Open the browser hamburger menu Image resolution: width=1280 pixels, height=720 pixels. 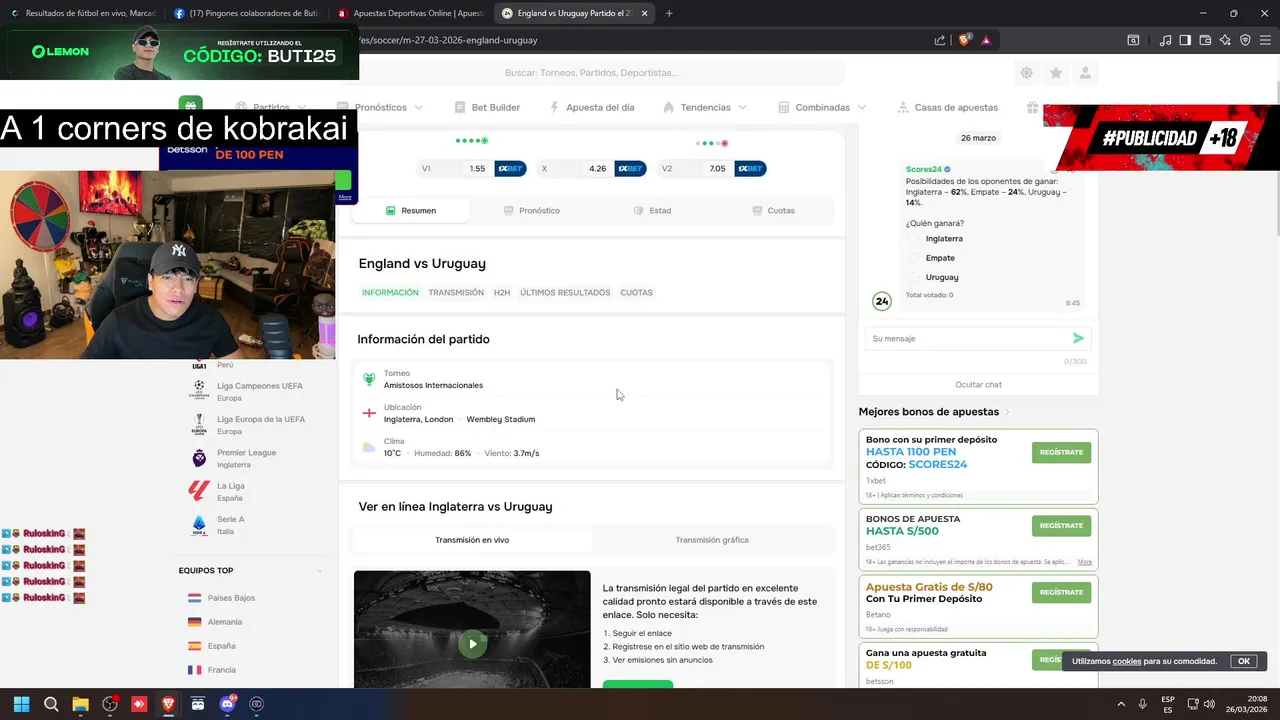pos(1265,40)
